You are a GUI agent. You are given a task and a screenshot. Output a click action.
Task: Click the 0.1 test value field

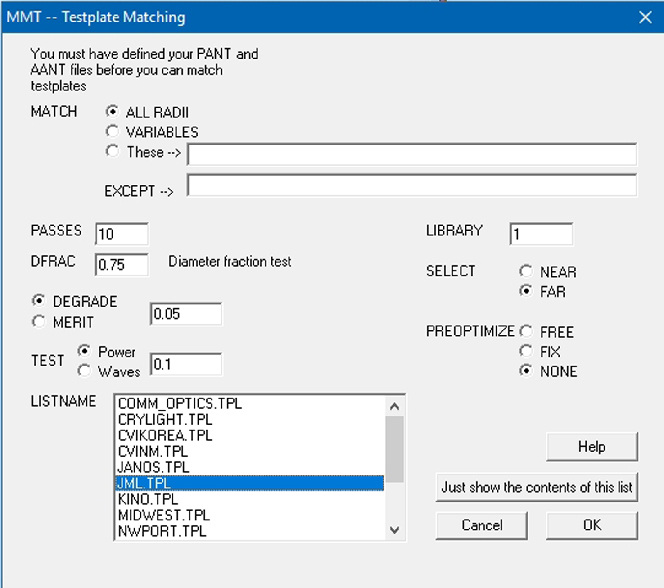[186, 364]
